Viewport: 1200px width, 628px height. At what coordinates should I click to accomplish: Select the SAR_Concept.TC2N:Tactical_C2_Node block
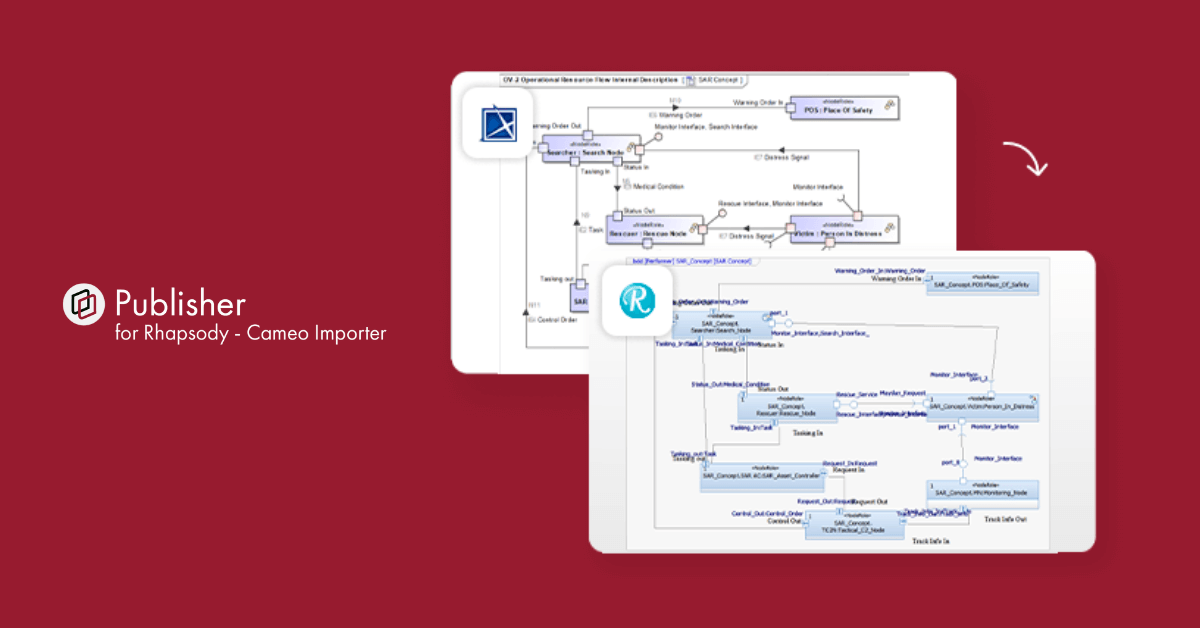point(853,525)
